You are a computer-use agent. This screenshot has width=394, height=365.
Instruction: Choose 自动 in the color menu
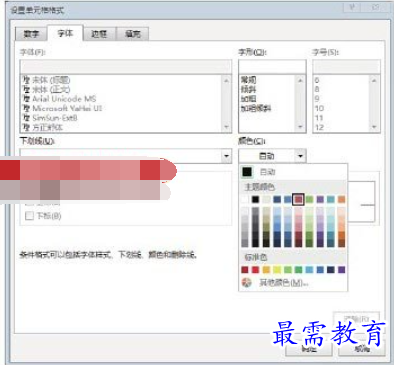click(x=293, y=172)
